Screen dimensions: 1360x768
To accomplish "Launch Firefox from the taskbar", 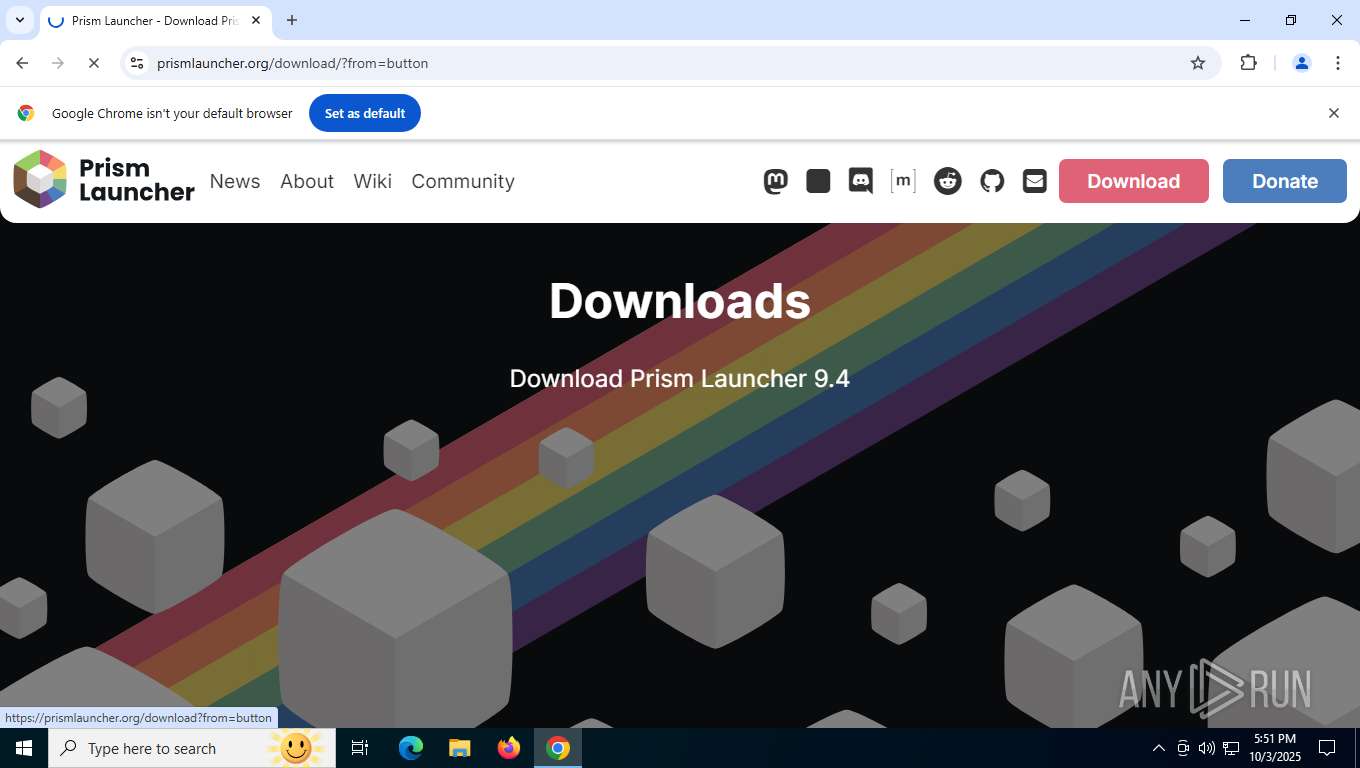I will coord(509,748).
